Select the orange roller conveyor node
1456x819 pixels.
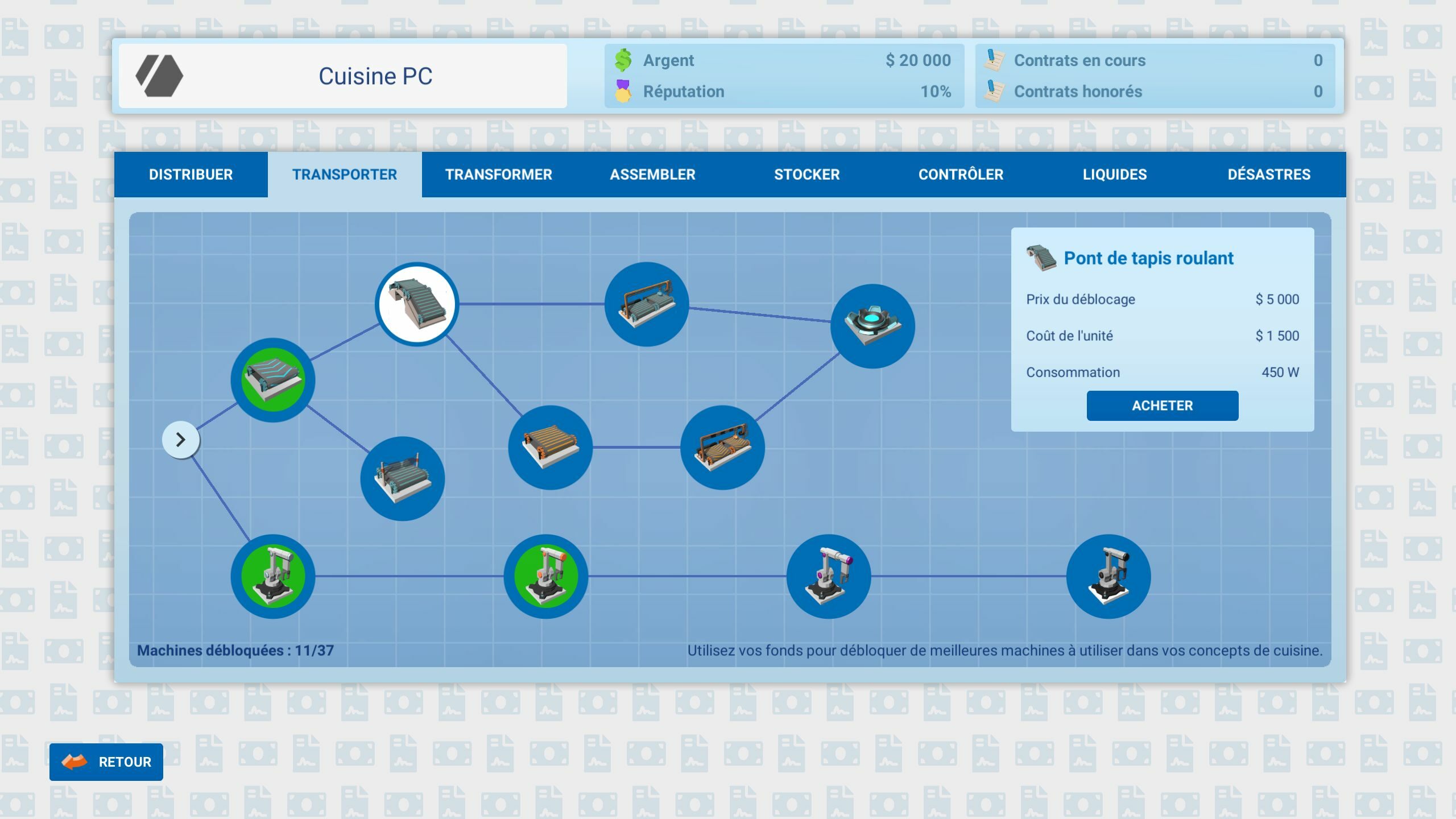click(x=551, y=448)
